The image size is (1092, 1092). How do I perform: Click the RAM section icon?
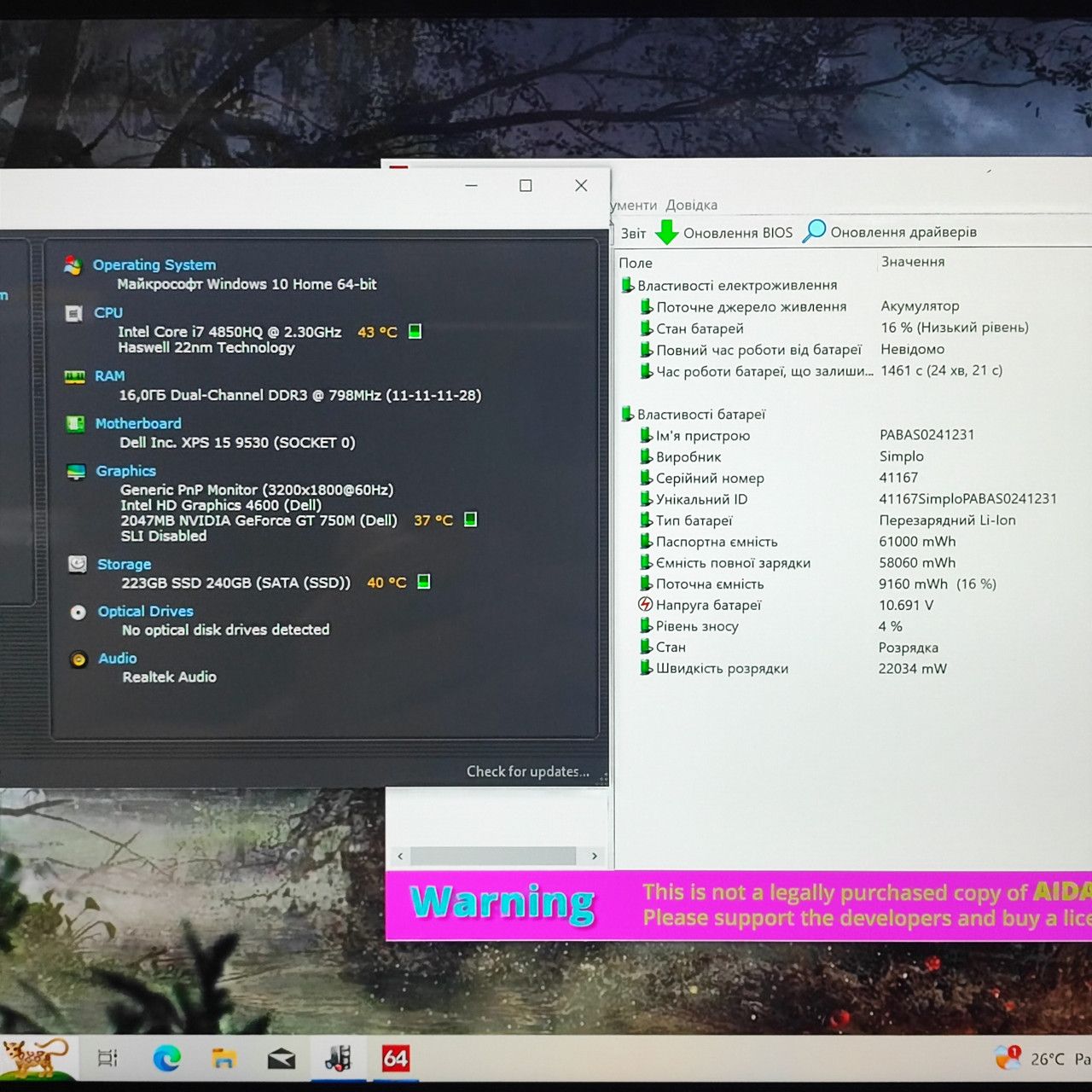75,376
